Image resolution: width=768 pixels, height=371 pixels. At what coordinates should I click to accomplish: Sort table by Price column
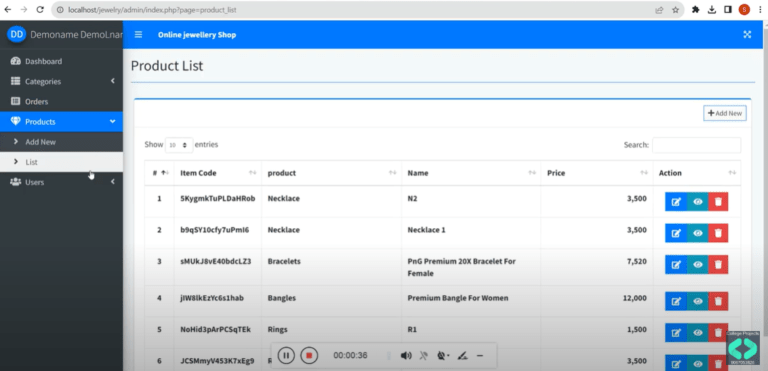coord(597,173)
